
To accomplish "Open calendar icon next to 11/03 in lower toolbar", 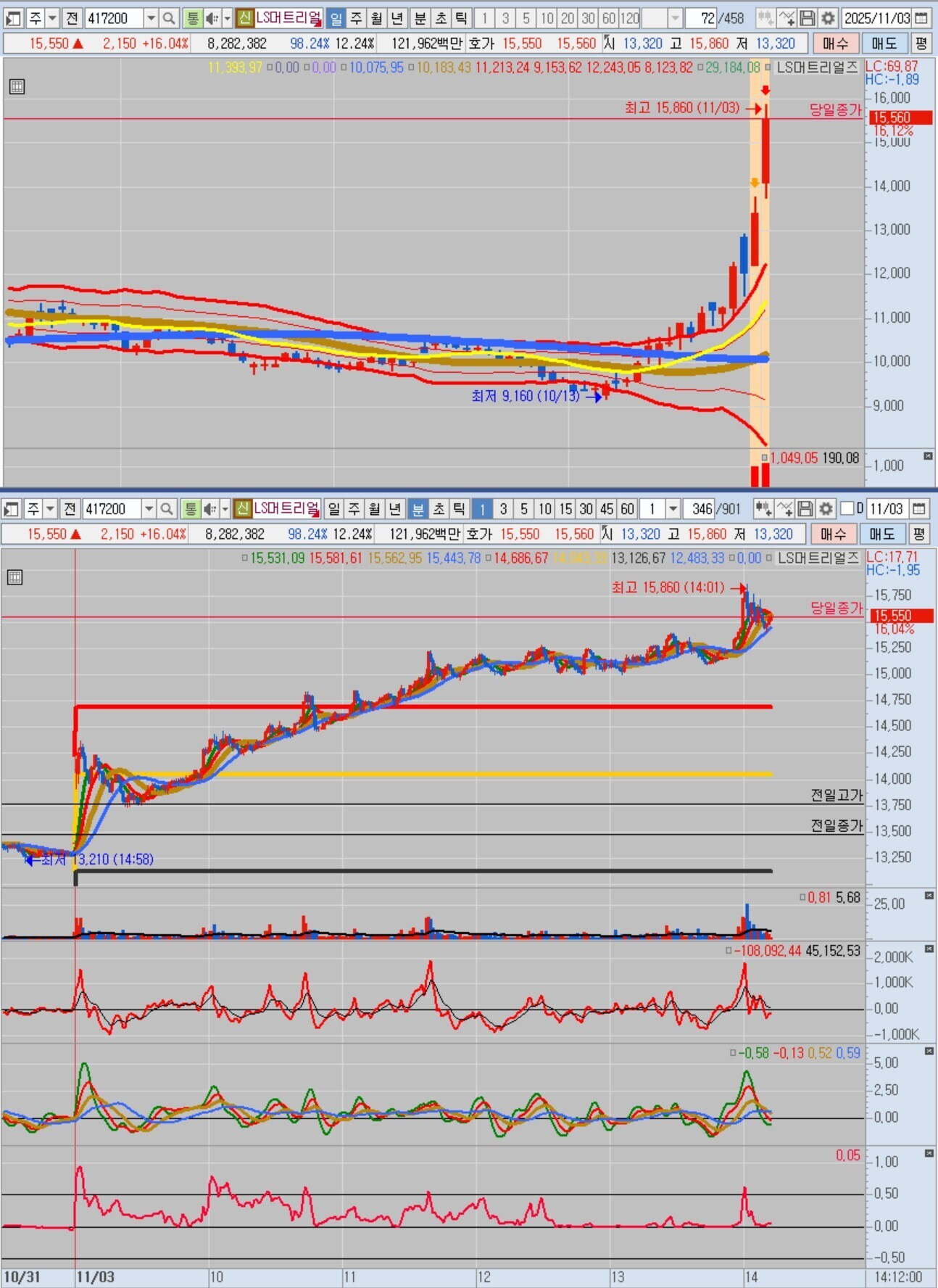I will coord(918,509).
